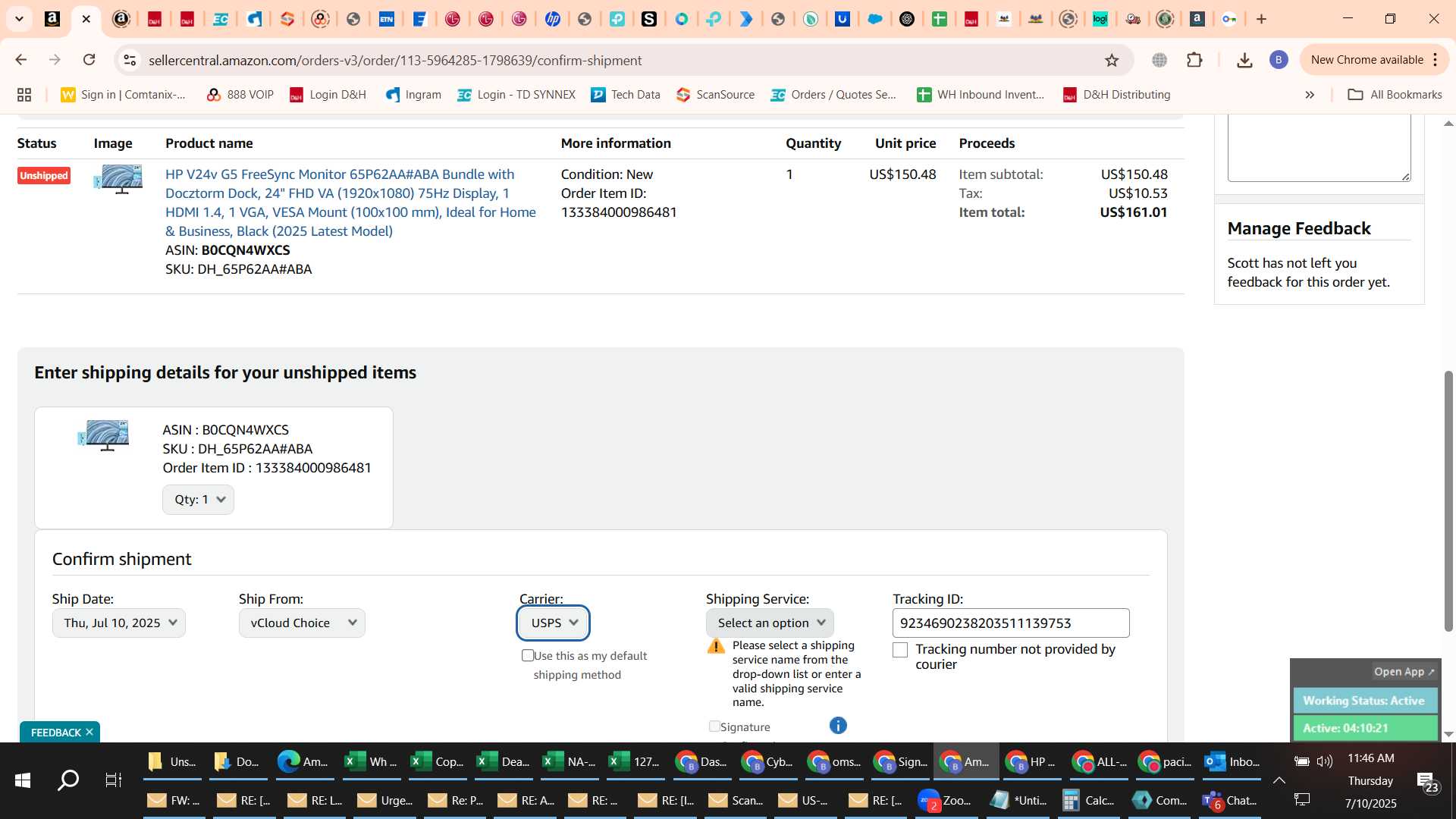Open Calculator taskbar item
1456x819 pixels.
pyautogui.click(x=1087, y=800)
